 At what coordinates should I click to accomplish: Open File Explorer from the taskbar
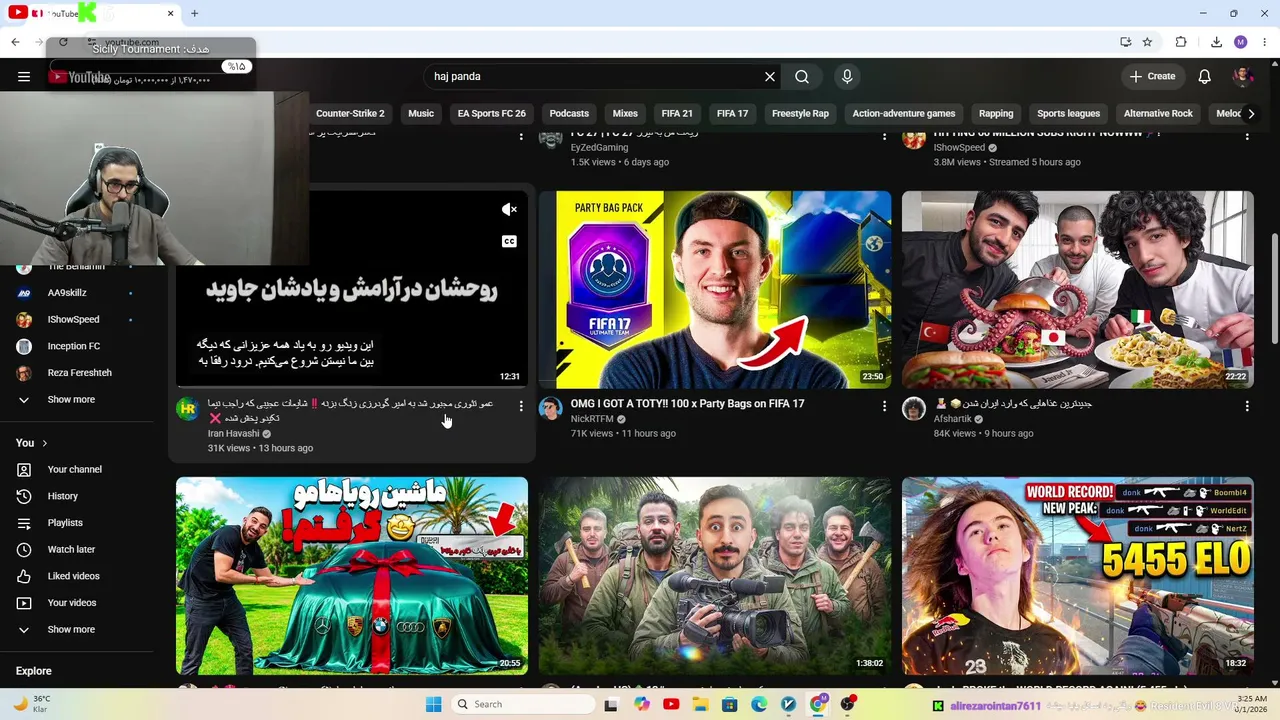(701, 704)
